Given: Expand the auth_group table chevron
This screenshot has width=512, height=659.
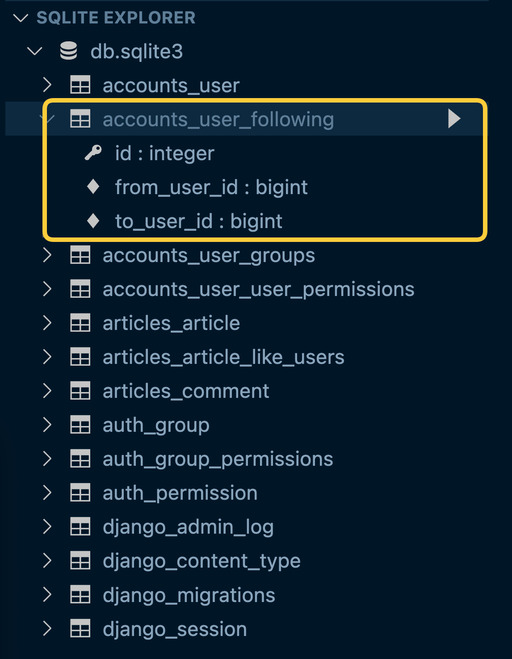Looking at the screenshot, I should pos(47,425).
